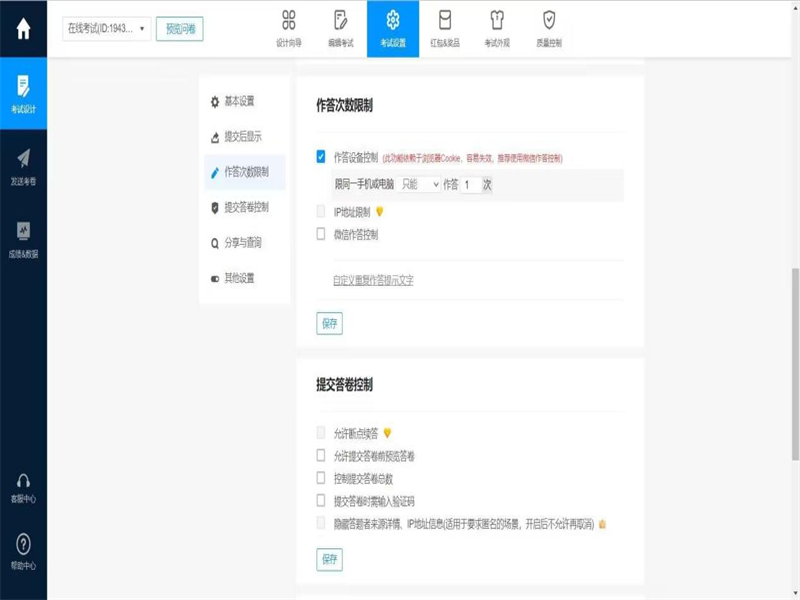800x600 pixels.
Task: Open 质量控制 shield icon
Action: coord(549,28)
